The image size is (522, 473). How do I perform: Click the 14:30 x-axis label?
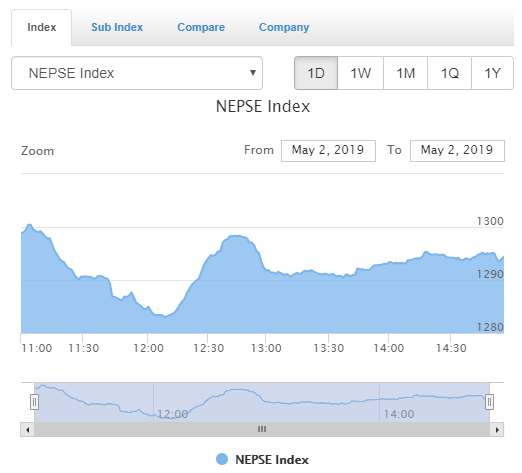[x=451, y=348]
